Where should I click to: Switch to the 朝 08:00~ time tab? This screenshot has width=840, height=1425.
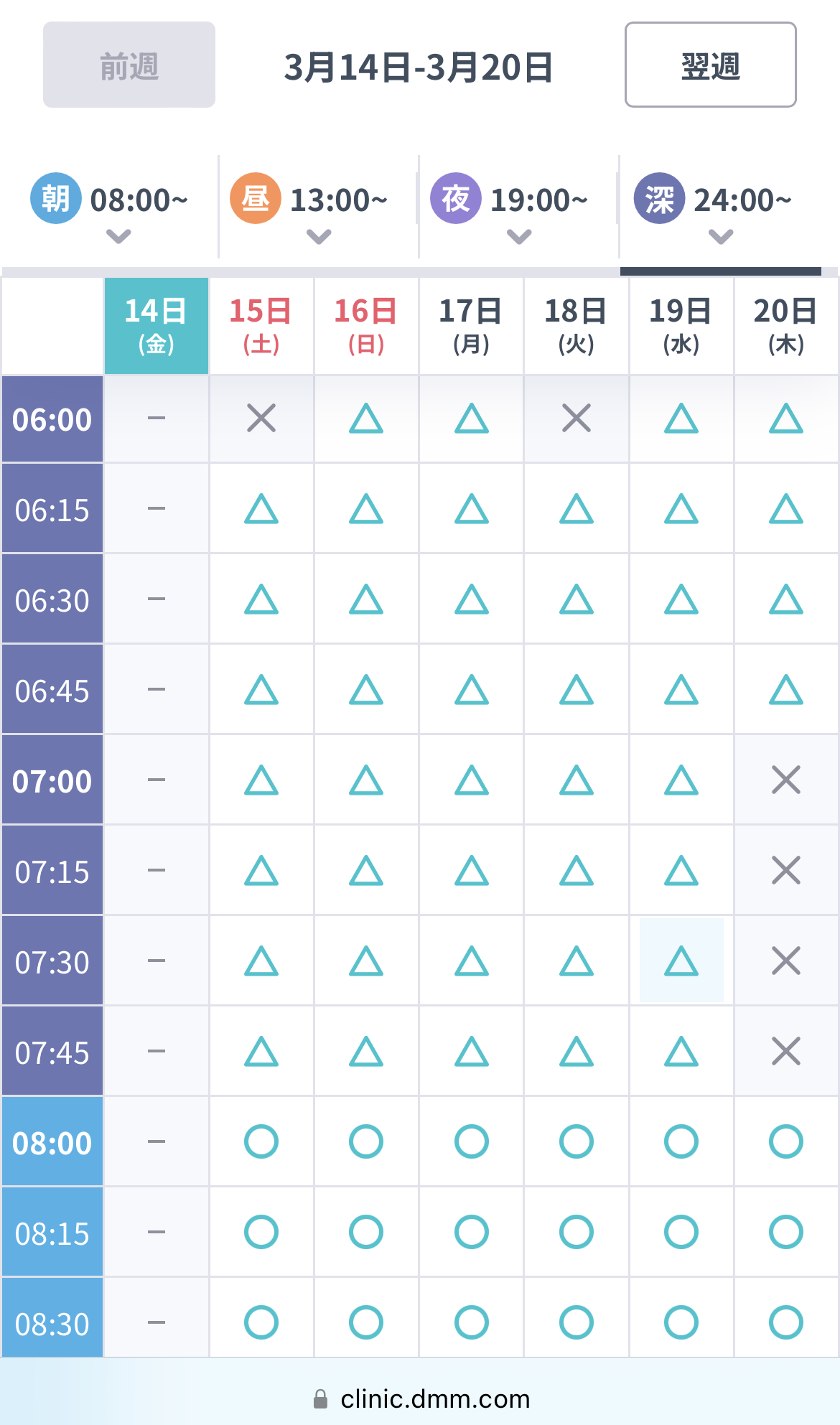tap(109, 200)
